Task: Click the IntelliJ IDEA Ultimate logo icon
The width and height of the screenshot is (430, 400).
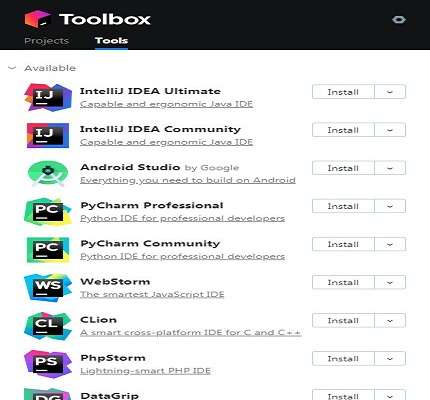Action: tap(48, 97)
